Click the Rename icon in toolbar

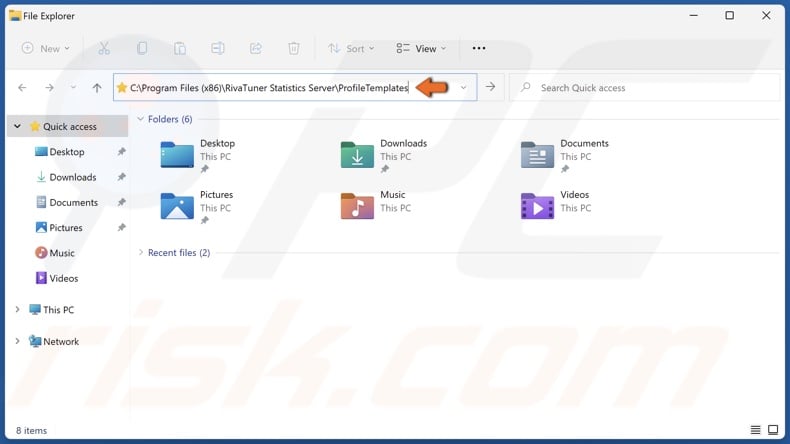[x=218, y=48]
